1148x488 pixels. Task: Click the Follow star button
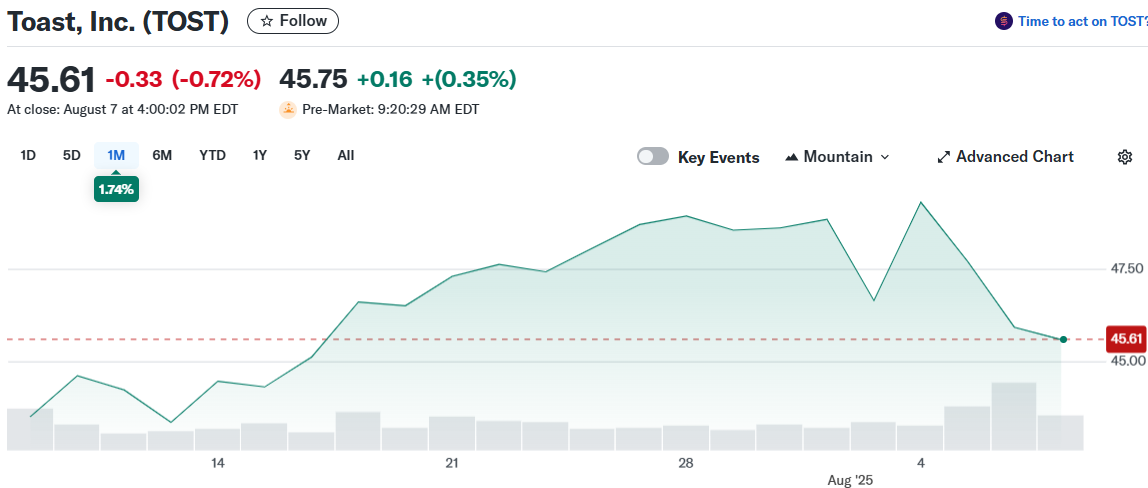pyautogui.click(x=293, y=21)
